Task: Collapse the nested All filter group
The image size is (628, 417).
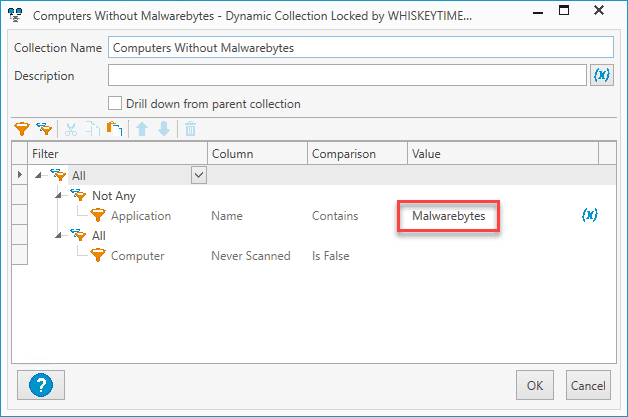Action: point(58,235)
